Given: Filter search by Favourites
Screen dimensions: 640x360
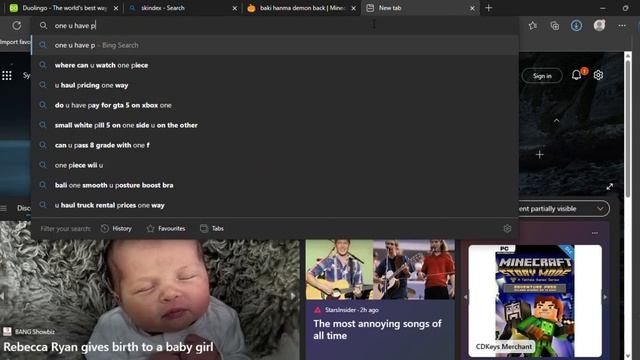Looking at the screenshot, I should [x=166, y=229].
